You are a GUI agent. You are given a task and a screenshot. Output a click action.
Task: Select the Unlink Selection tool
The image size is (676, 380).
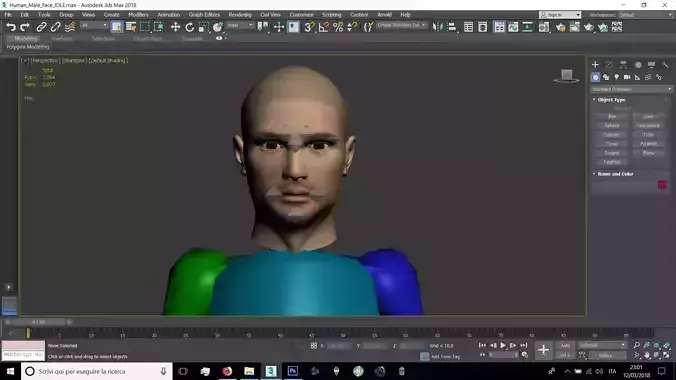[55, 27]
